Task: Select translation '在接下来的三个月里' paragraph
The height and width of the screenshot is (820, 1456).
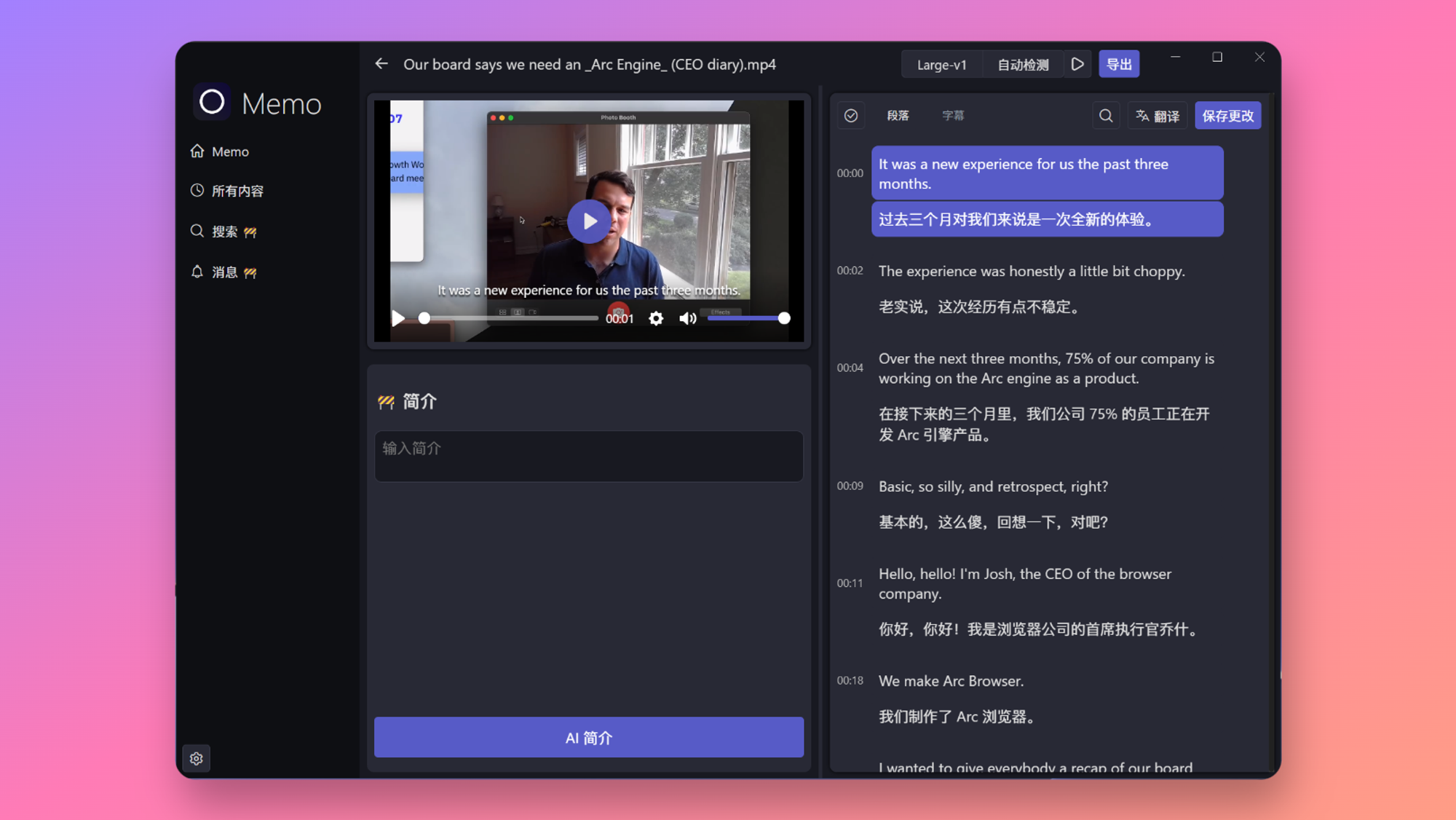Action: coord(1044,424)
